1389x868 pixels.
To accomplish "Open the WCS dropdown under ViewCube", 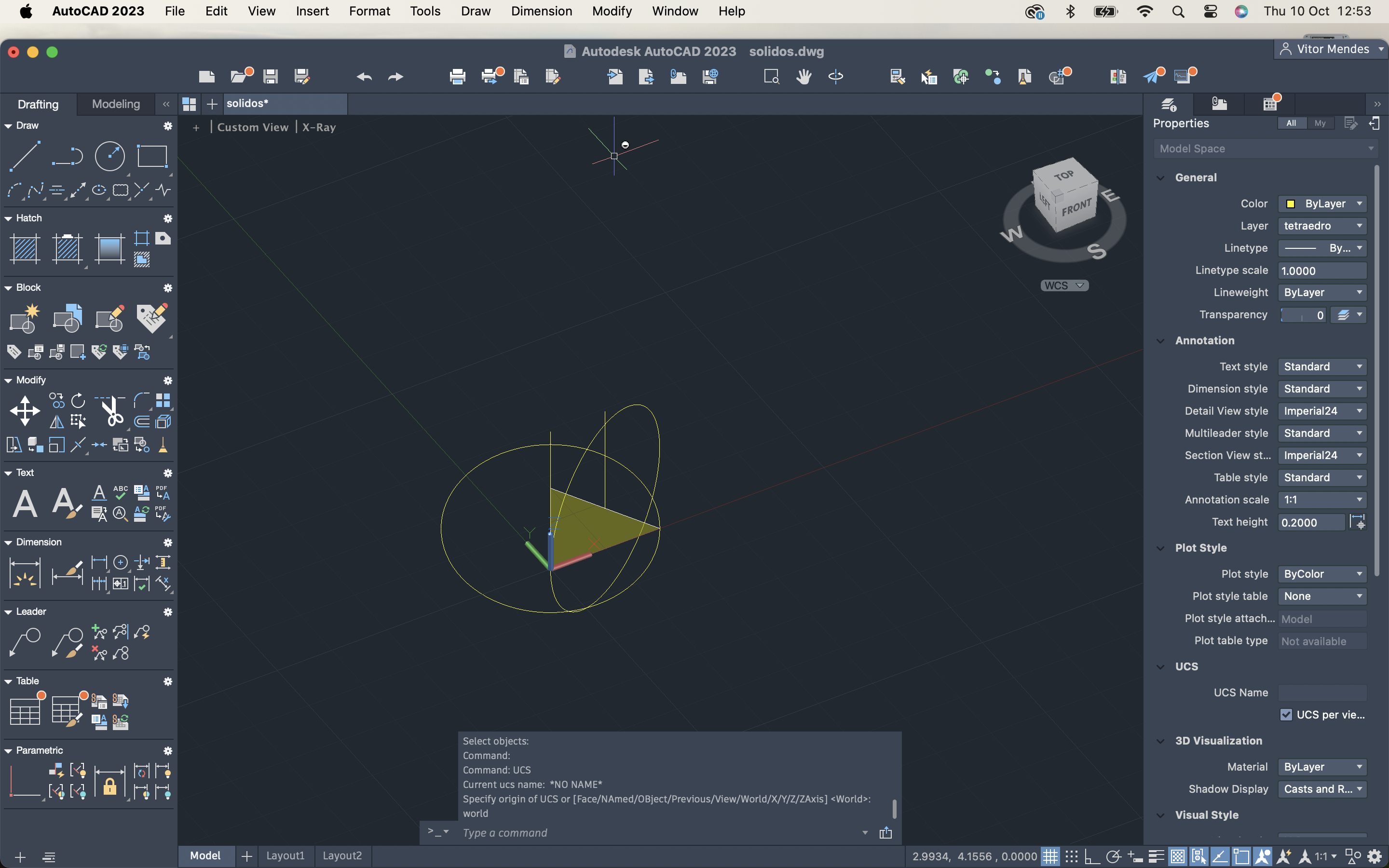I will tap(1064, 285).
